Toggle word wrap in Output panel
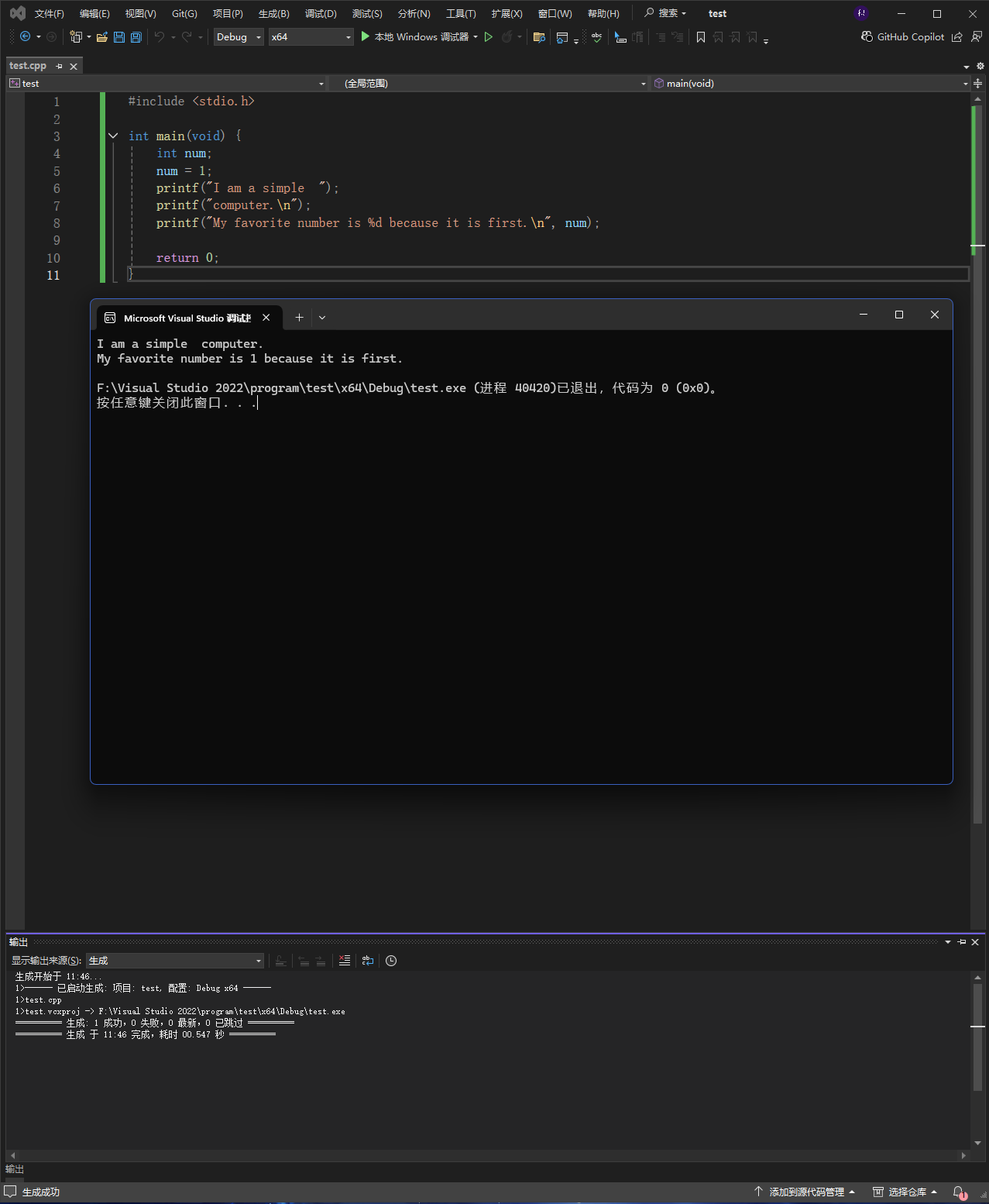The image size is (989, 1204). pyautogui.click(x=368, y=961)
